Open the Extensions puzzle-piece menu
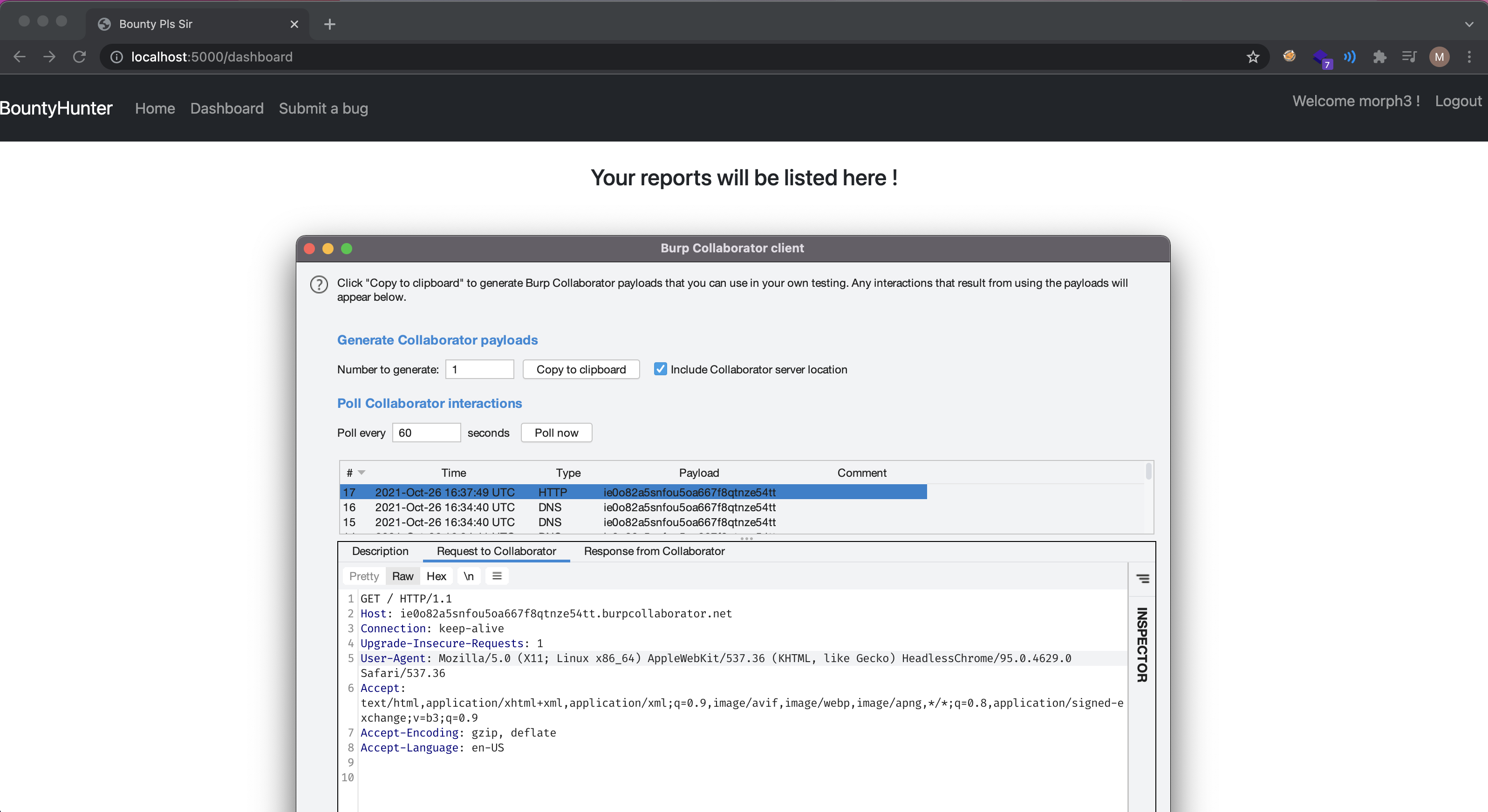 click(1379, 56)
